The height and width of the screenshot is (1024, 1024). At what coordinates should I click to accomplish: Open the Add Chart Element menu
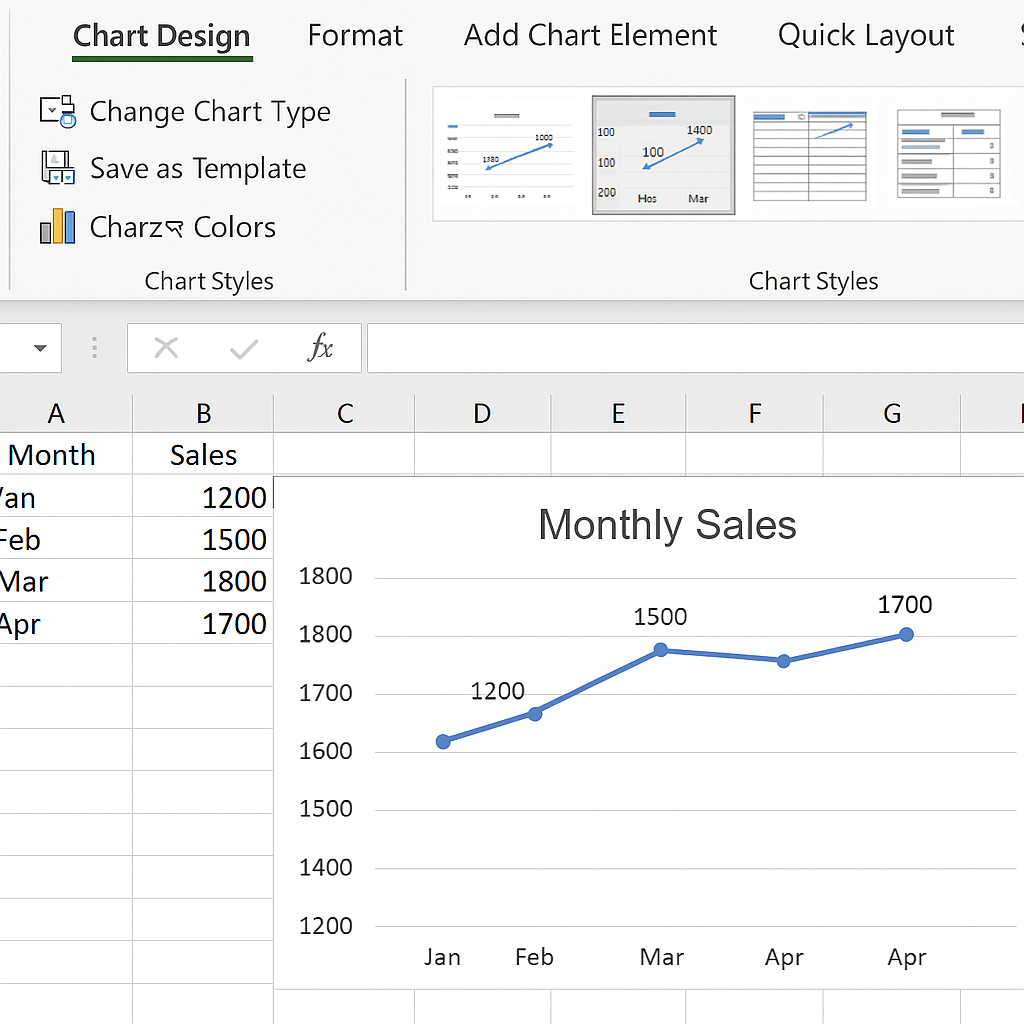[590, 37]
